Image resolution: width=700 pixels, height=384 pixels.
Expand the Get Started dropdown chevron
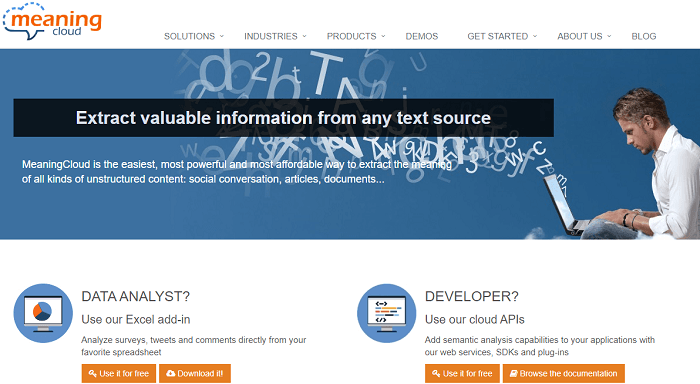[x=535, y=36]
